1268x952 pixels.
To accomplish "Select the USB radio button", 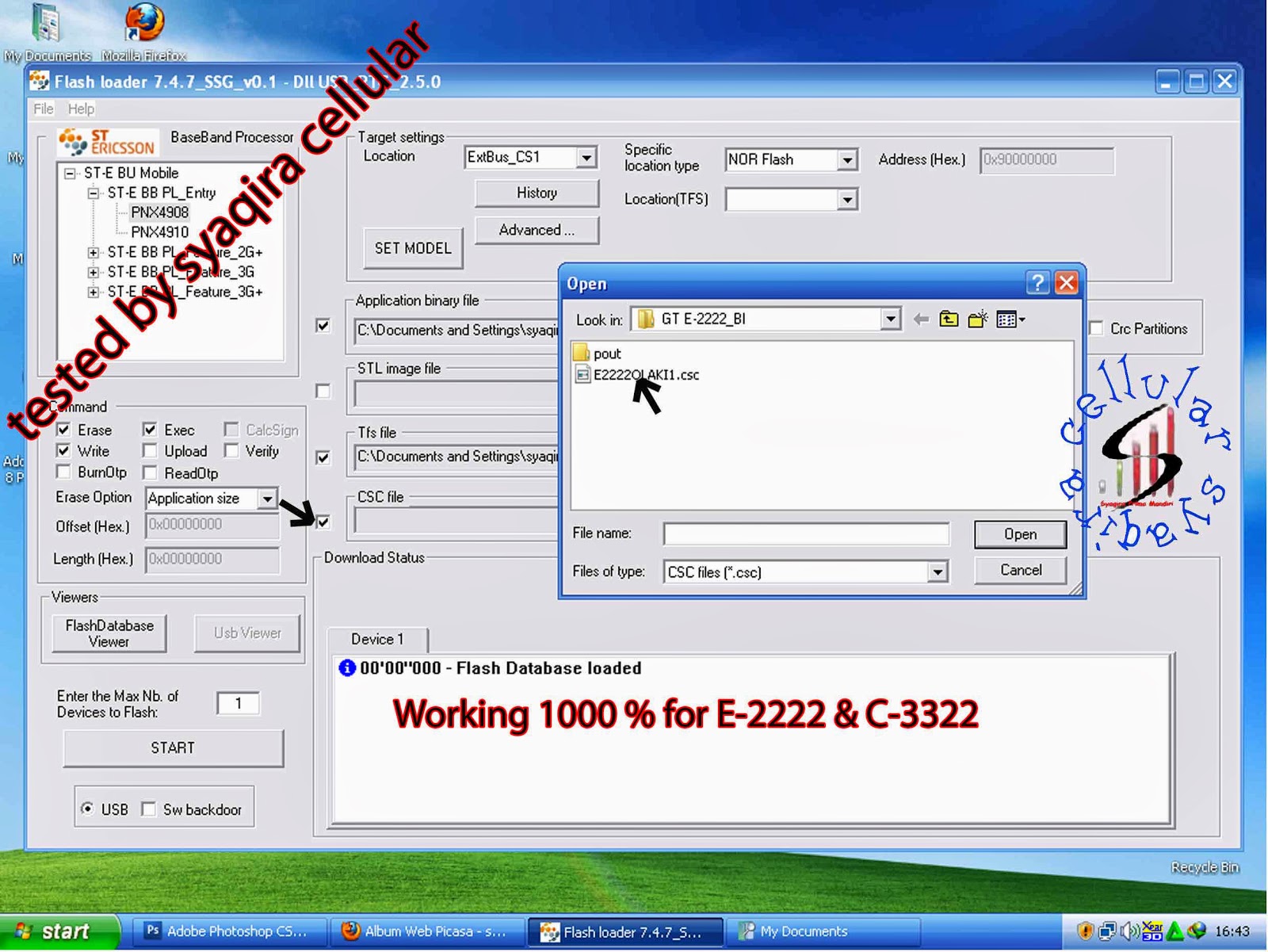I will 87,809.
